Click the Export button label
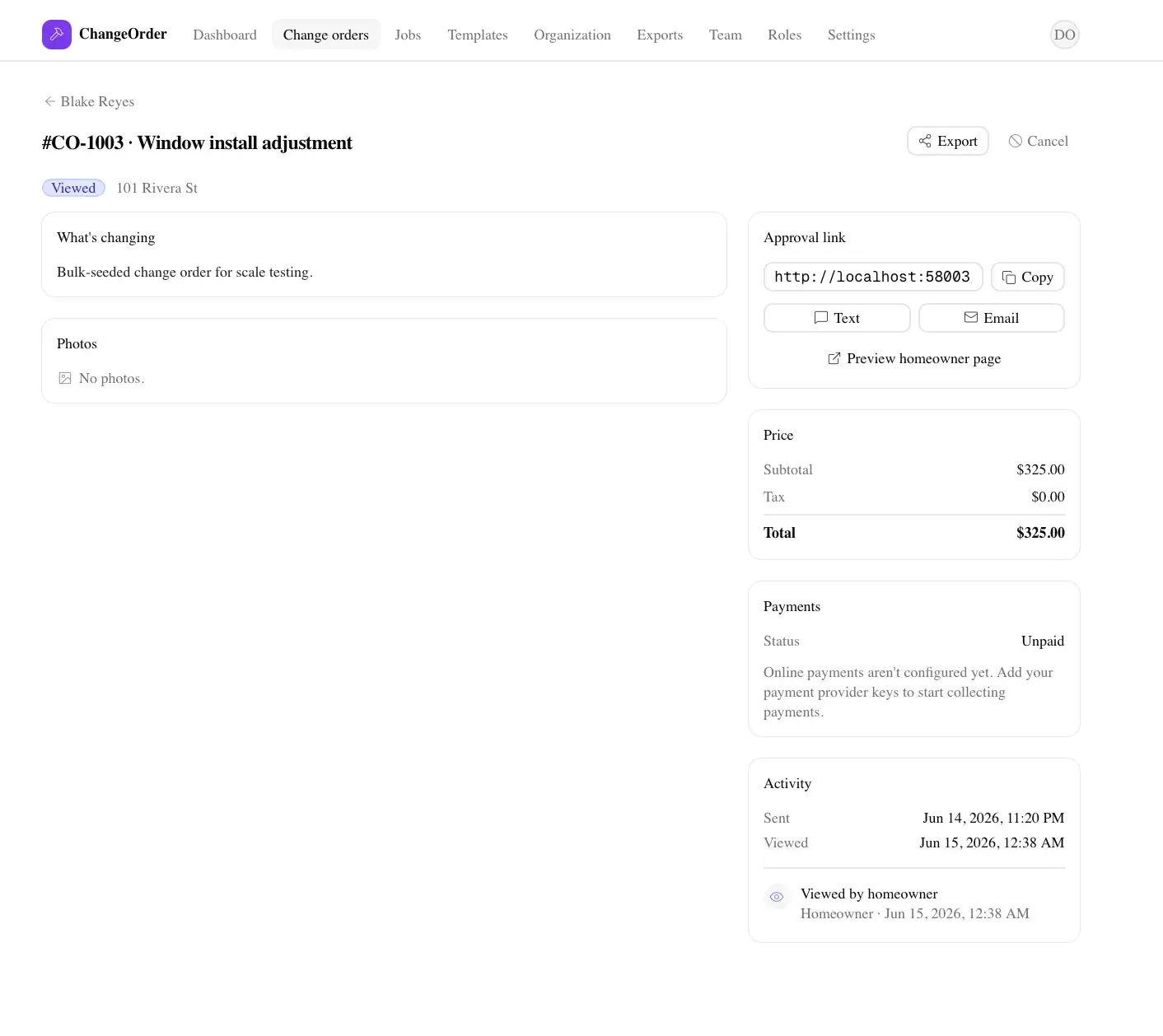This screenshot has height=1036, width=1163. tap(957, 141)
